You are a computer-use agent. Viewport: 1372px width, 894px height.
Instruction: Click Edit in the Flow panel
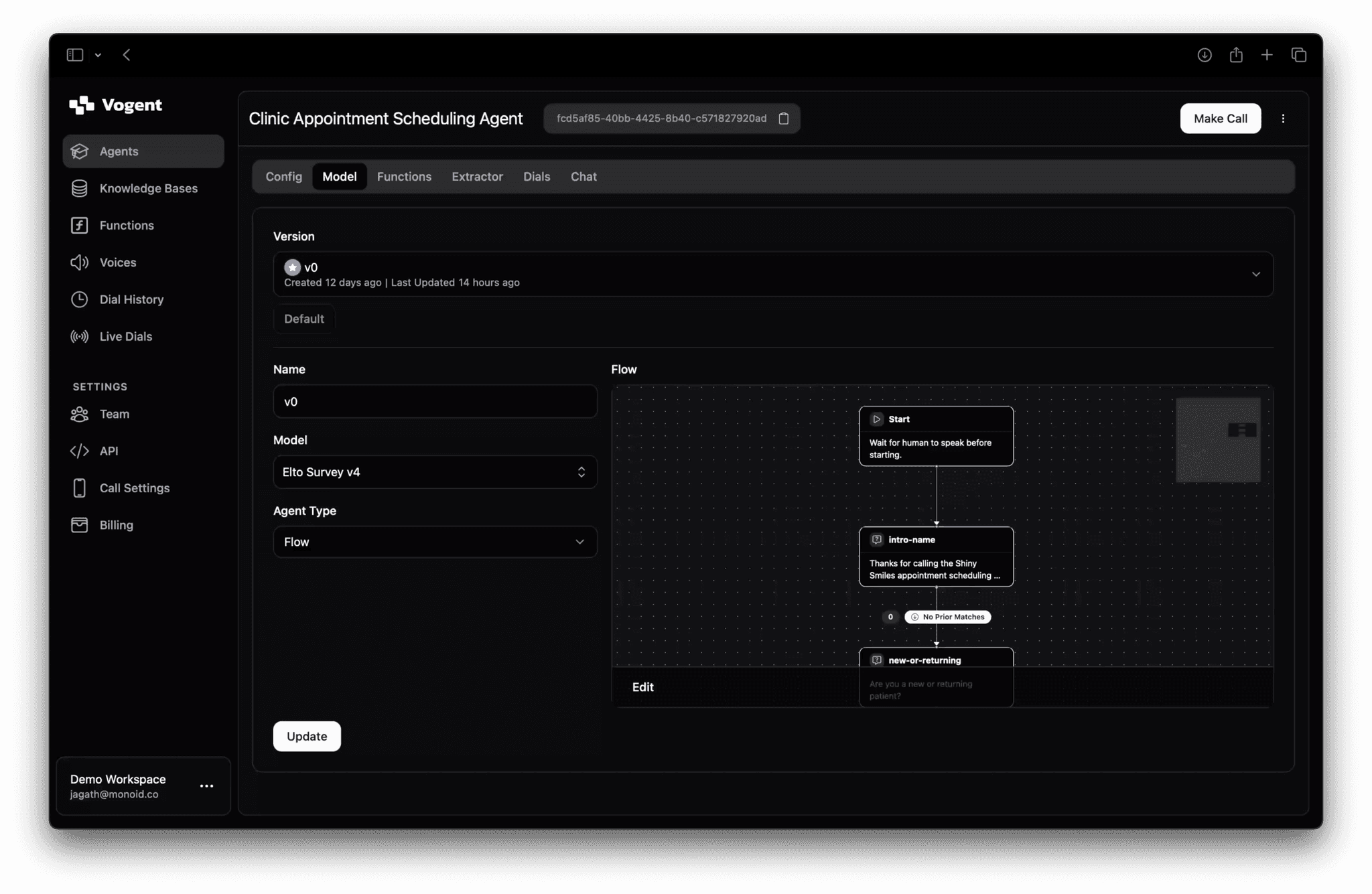(x=642, y=686)
